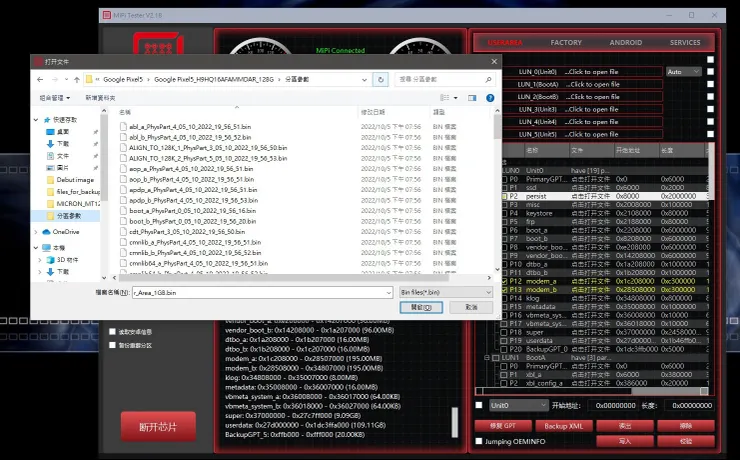Click the Backup XML button

click(563, 426)
